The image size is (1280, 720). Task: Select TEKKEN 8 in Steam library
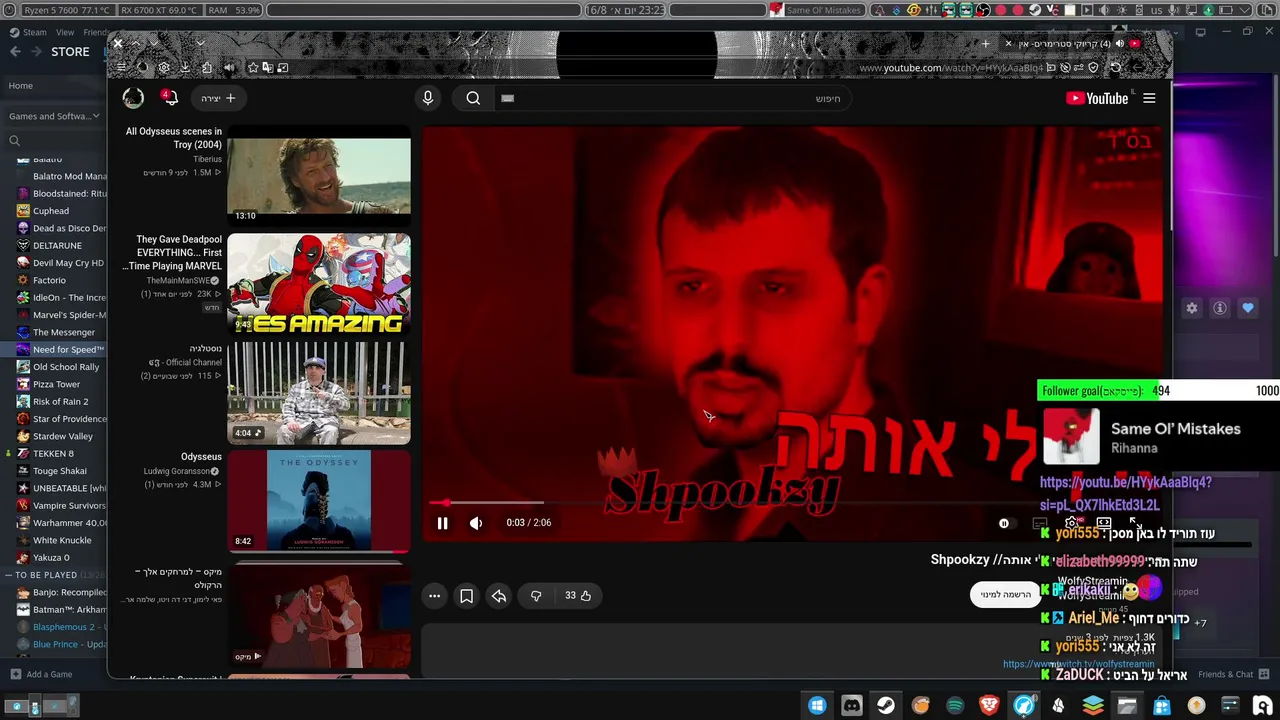pos(53,453)
